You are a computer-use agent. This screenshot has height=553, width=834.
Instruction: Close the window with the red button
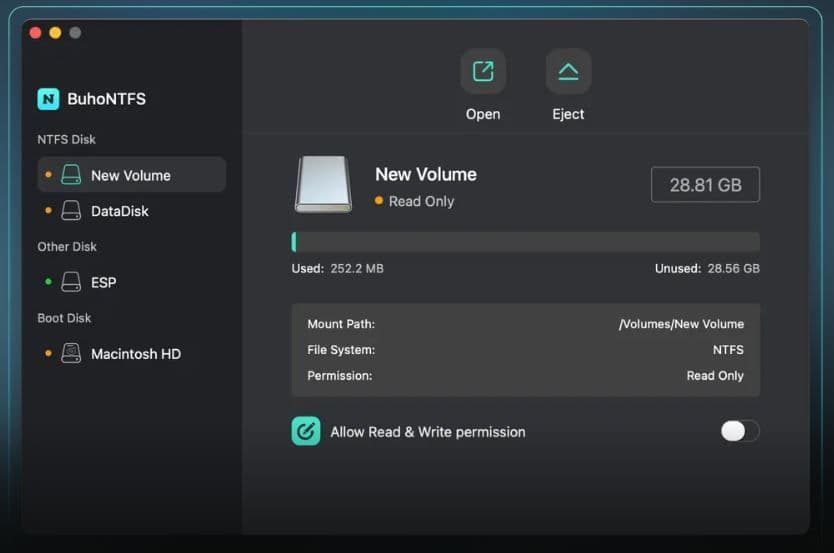point(36,33)
